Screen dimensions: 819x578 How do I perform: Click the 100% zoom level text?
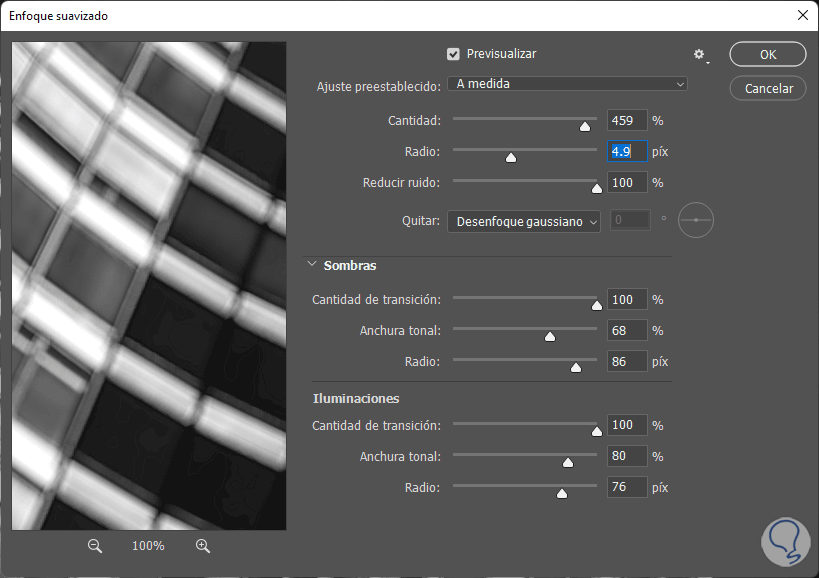tap(148, 546)
